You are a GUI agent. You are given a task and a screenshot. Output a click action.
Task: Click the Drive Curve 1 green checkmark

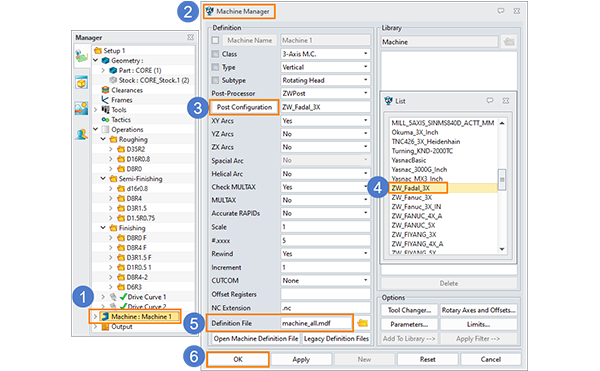tap(123, 297)
